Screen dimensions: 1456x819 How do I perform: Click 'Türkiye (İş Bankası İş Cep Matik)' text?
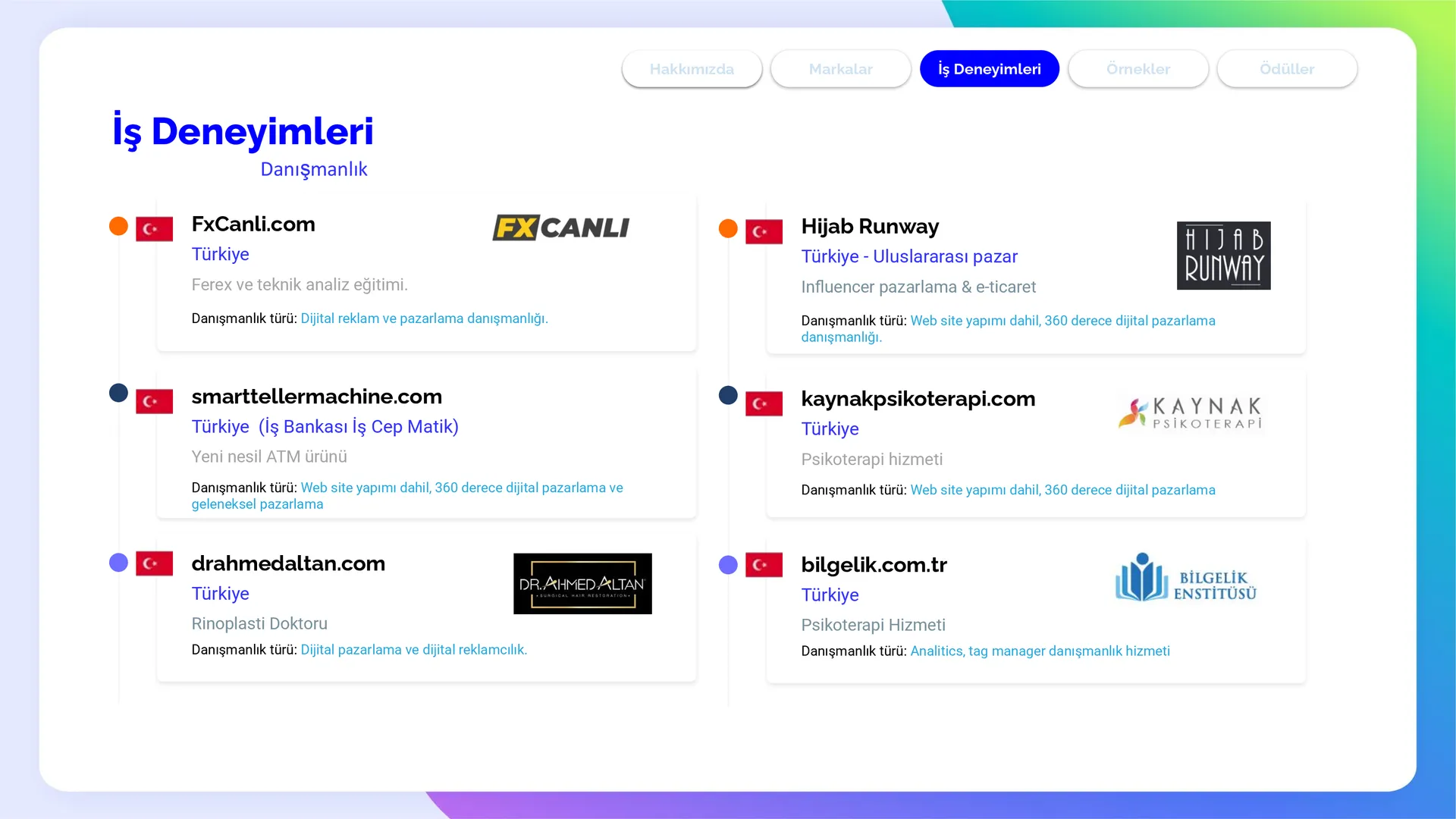click(325, 427)
